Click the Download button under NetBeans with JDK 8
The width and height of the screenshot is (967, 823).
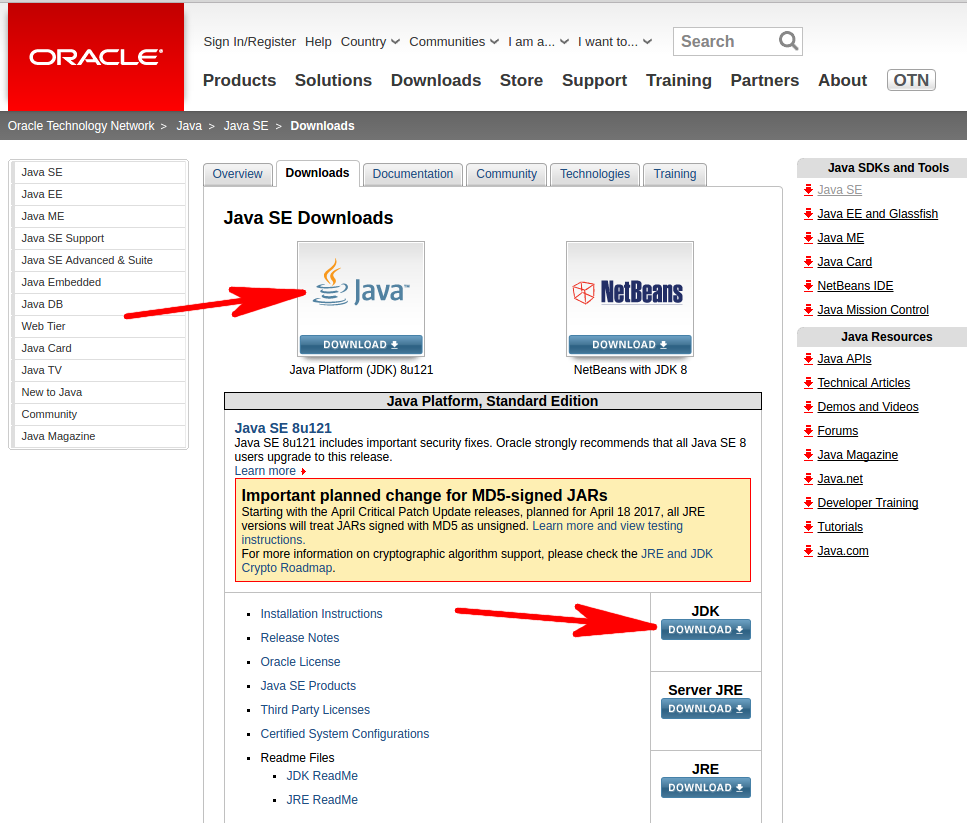point(630,345)
